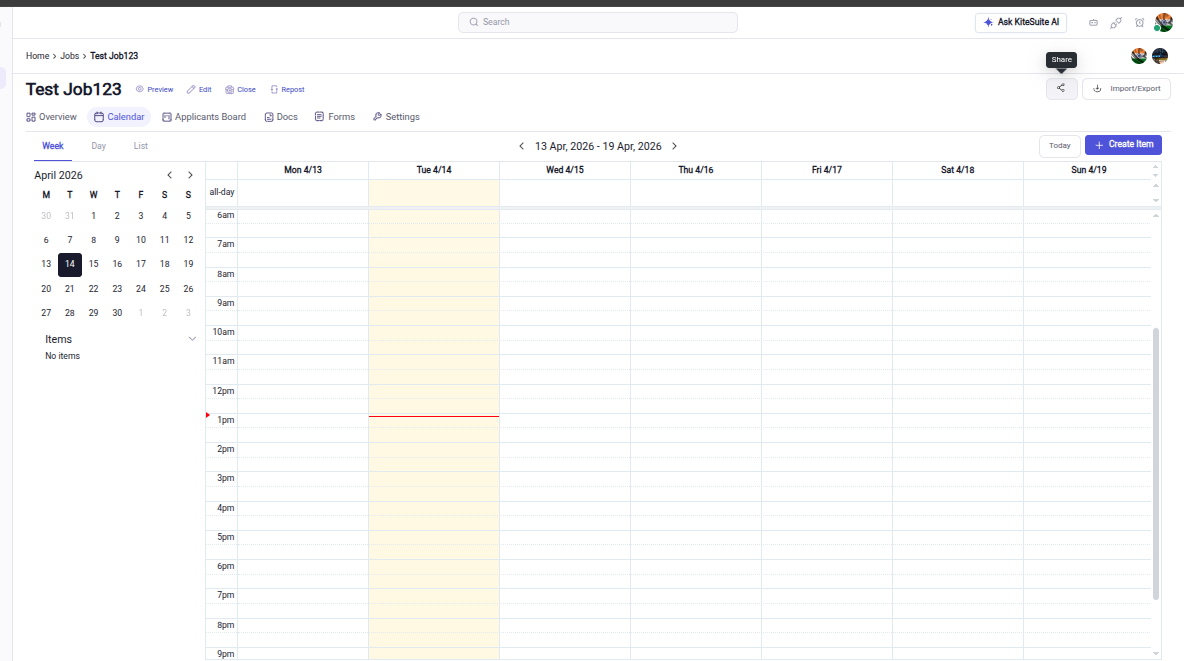This screenshot has height=661, width=1184.
Task: Open the alarm/reminder icon in header
Action: pos(1139,23)
